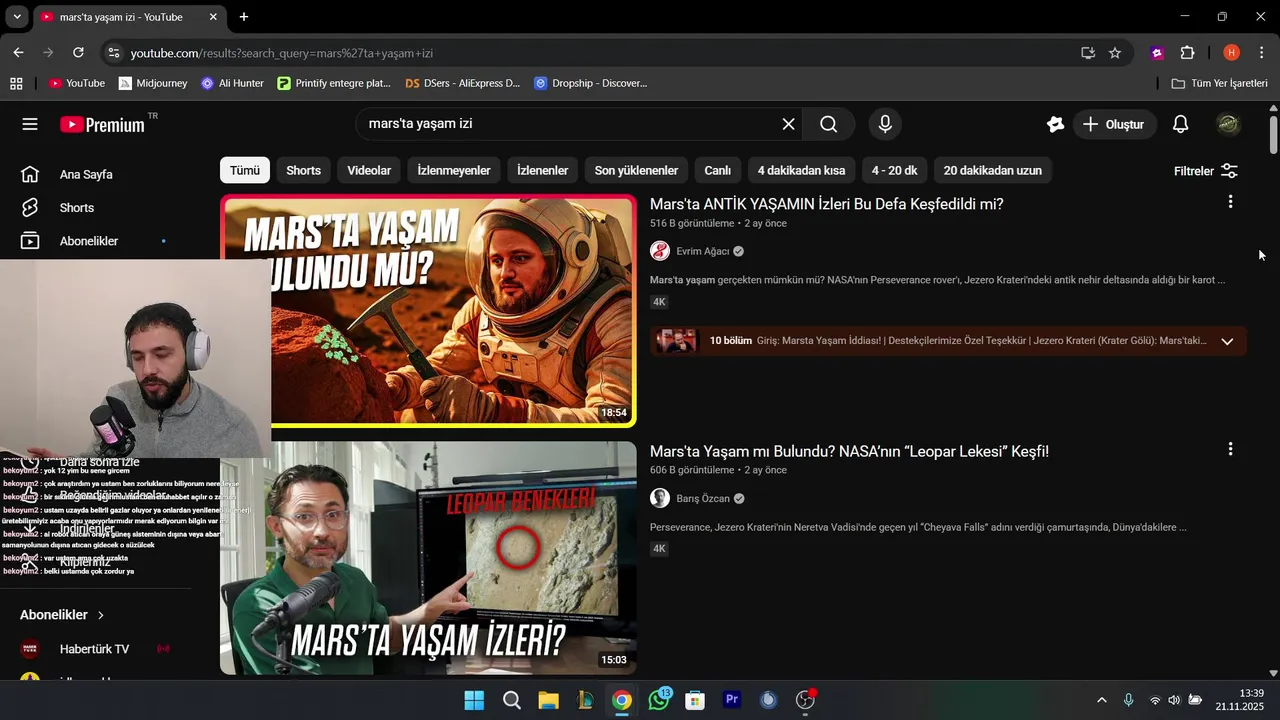Open Barış Özcan channel name link
The width and height of the screenshot is (1280, 720).
pyautogui.click(x=703, y=498)
